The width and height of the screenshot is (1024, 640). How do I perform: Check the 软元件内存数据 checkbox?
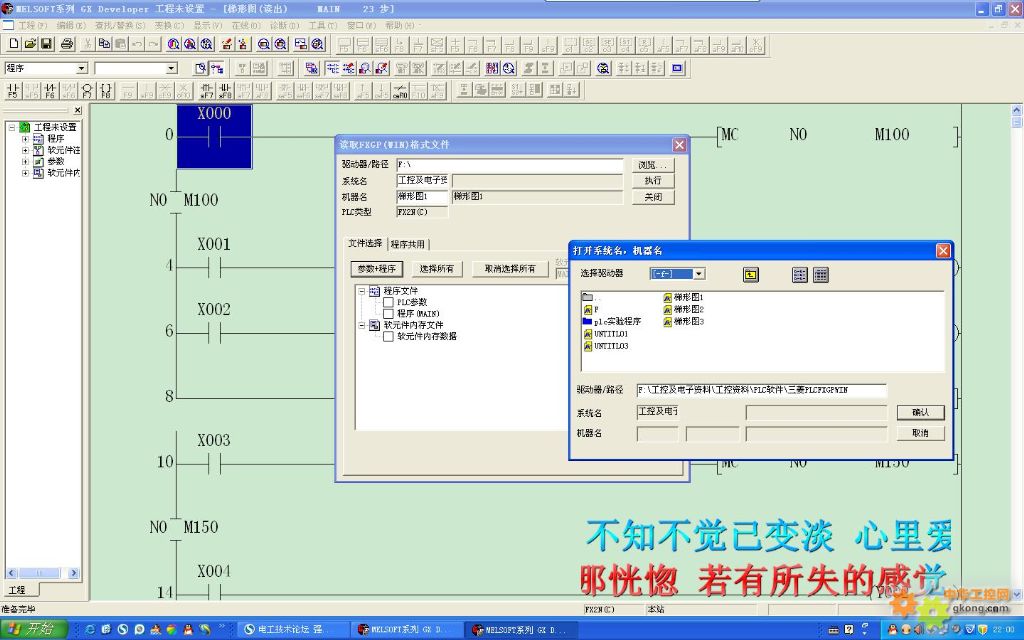coord(389,336)
